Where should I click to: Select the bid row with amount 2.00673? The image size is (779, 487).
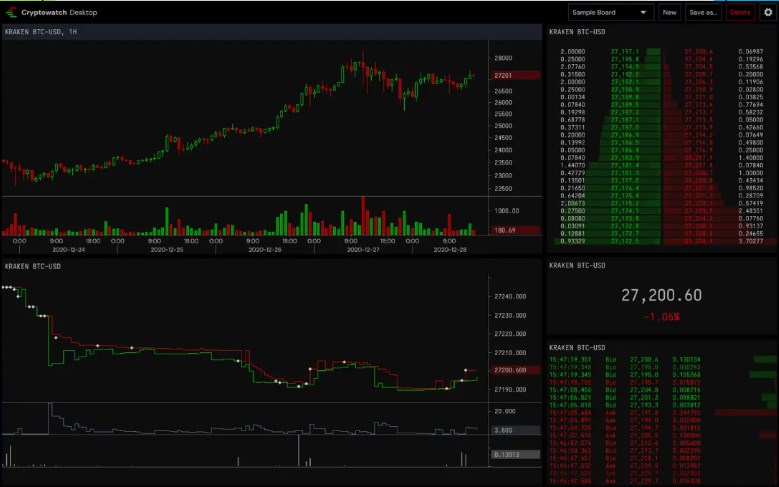click(x=608, y=203)
